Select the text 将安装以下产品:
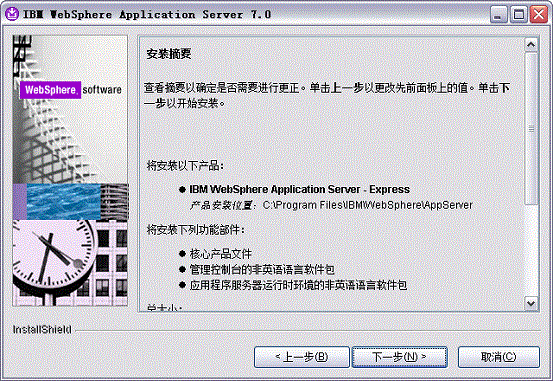The image size is (554, 381). pyautogui.click(x=185, y=165)
